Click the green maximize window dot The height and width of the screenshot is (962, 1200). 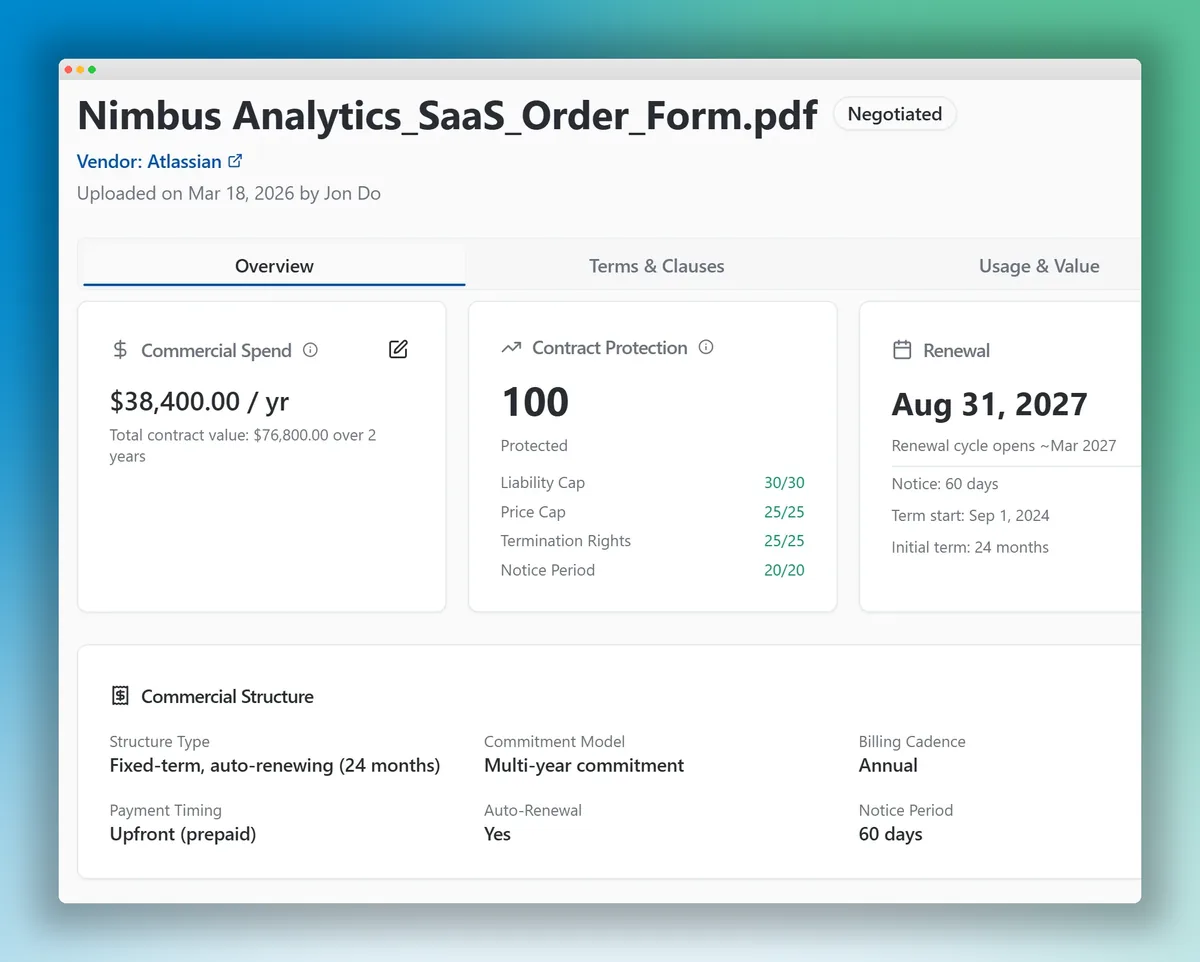(92, 70)
